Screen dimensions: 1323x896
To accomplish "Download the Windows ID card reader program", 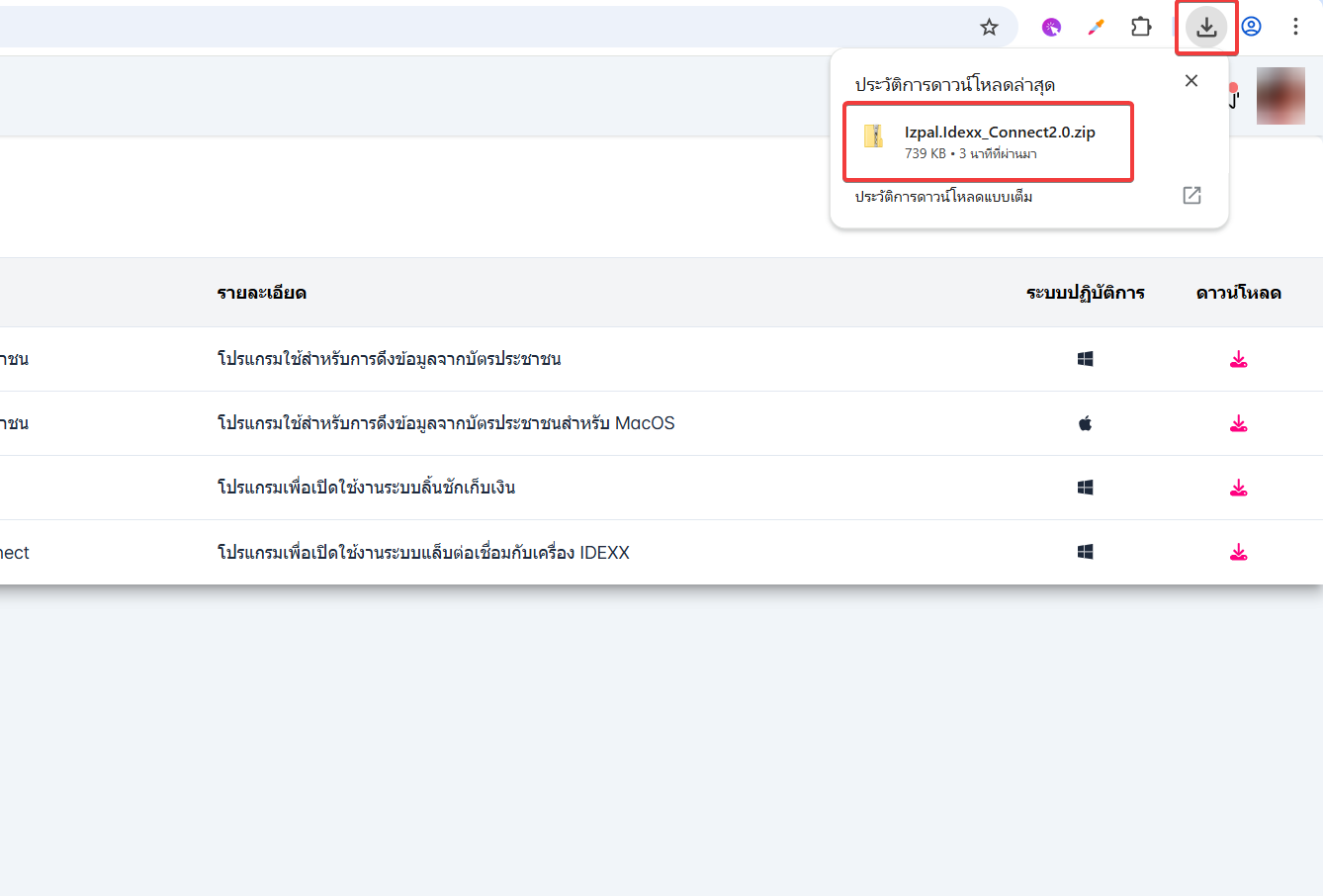I will (x=1238, y=359).
